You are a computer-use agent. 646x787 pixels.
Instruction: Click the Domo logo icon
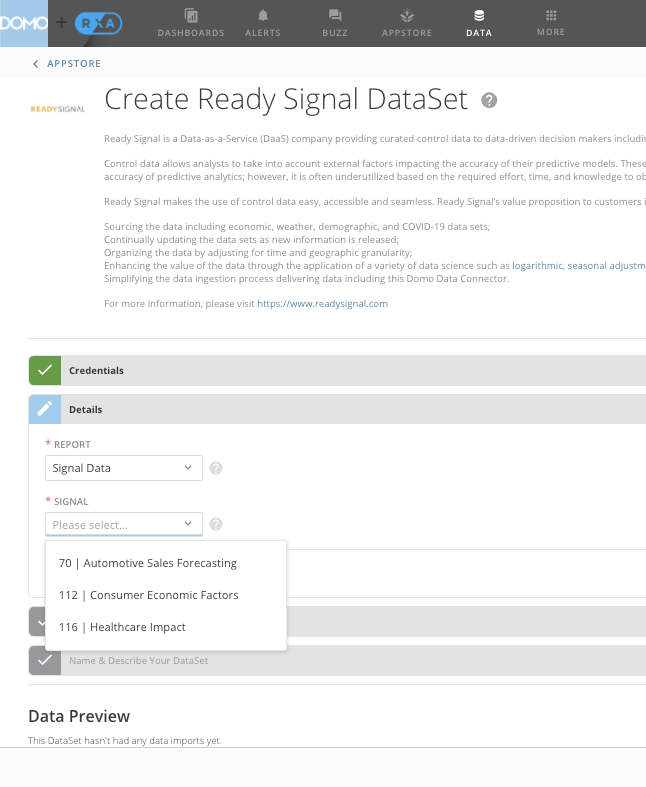(x=24, y=22)
